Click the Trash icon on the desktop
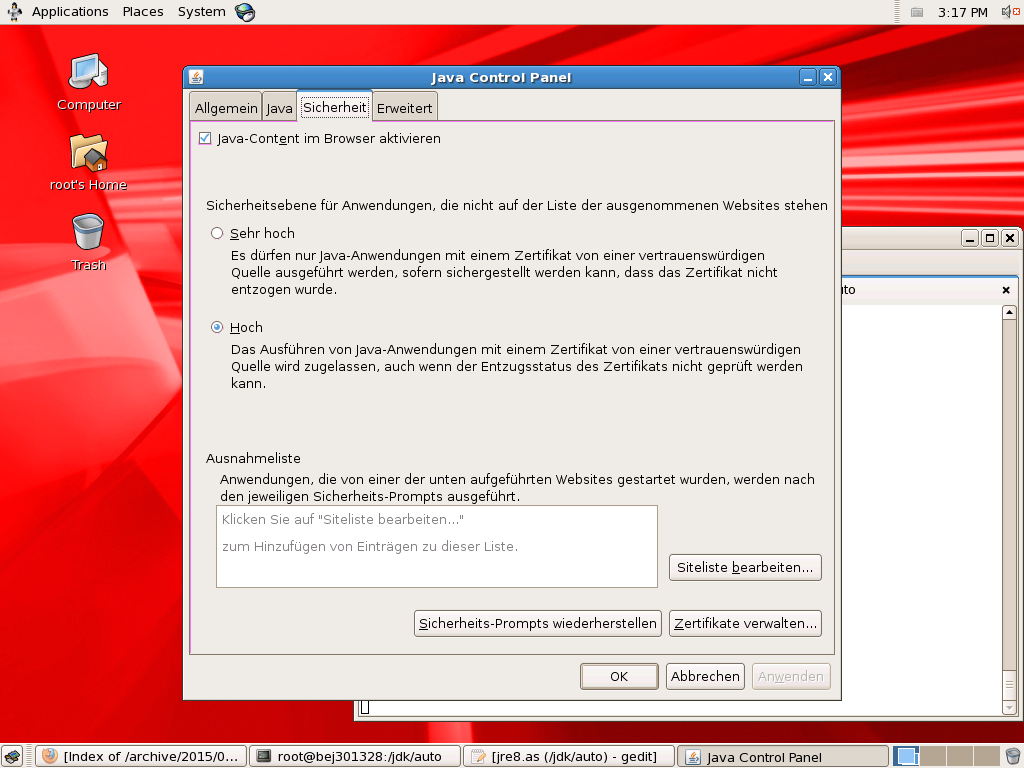1024x768 pixels. click(x=88, y=233)
